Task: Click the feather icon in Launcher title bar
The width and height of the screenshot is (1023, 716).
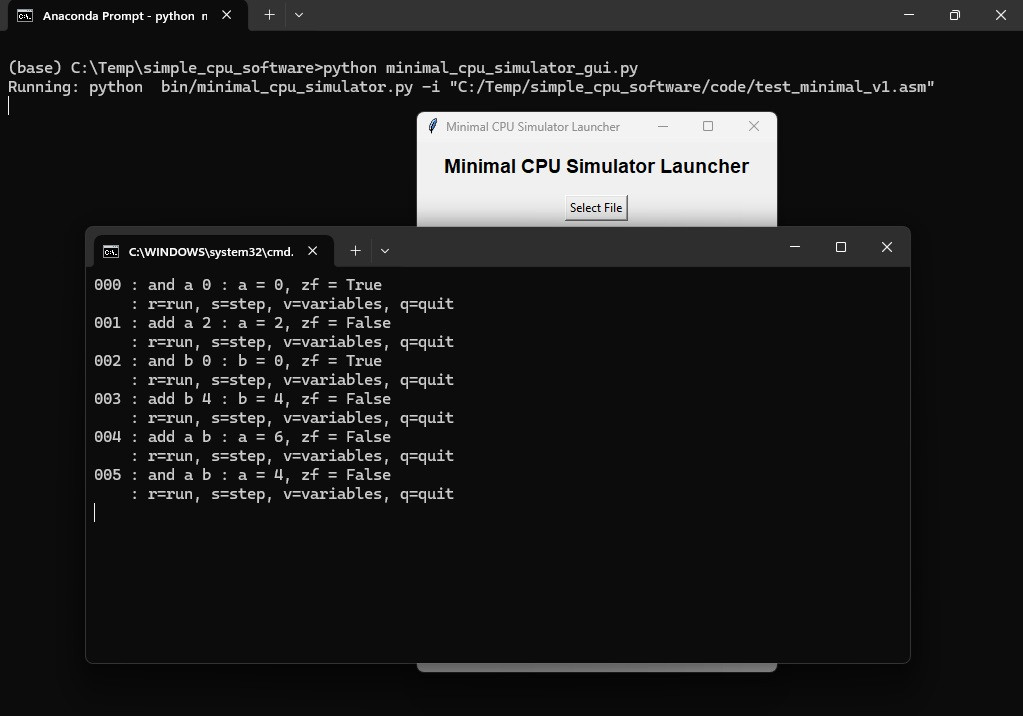Action: pyautogui.click(x=432, y=127)
